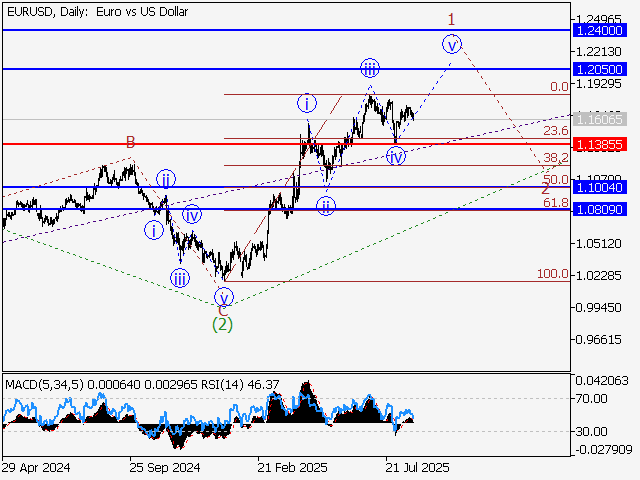Click the circled wave v marker above the red C

click(x=224, y=297)
